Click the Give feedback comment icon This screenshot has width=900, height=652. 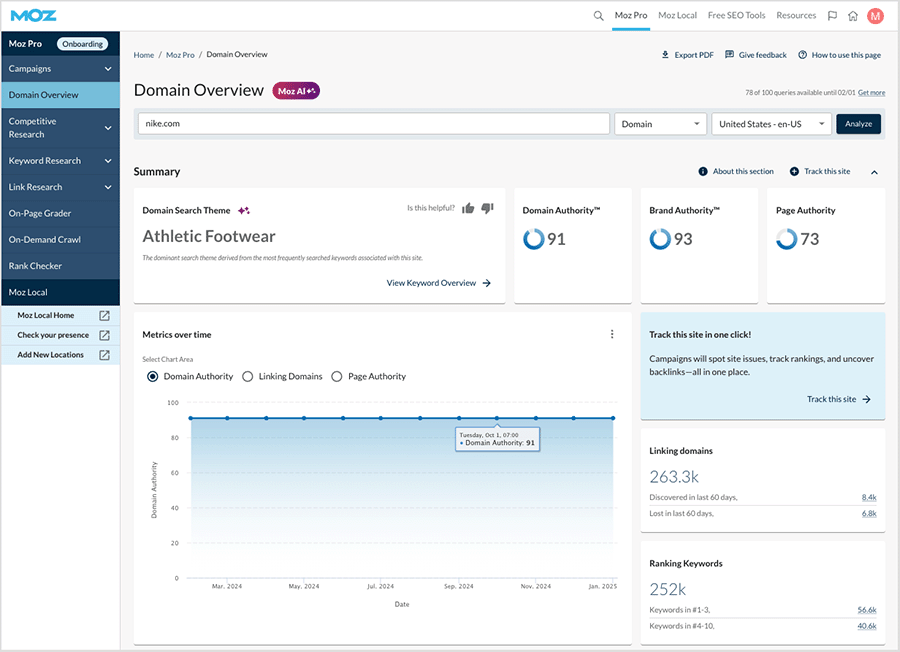pos(730,55)
